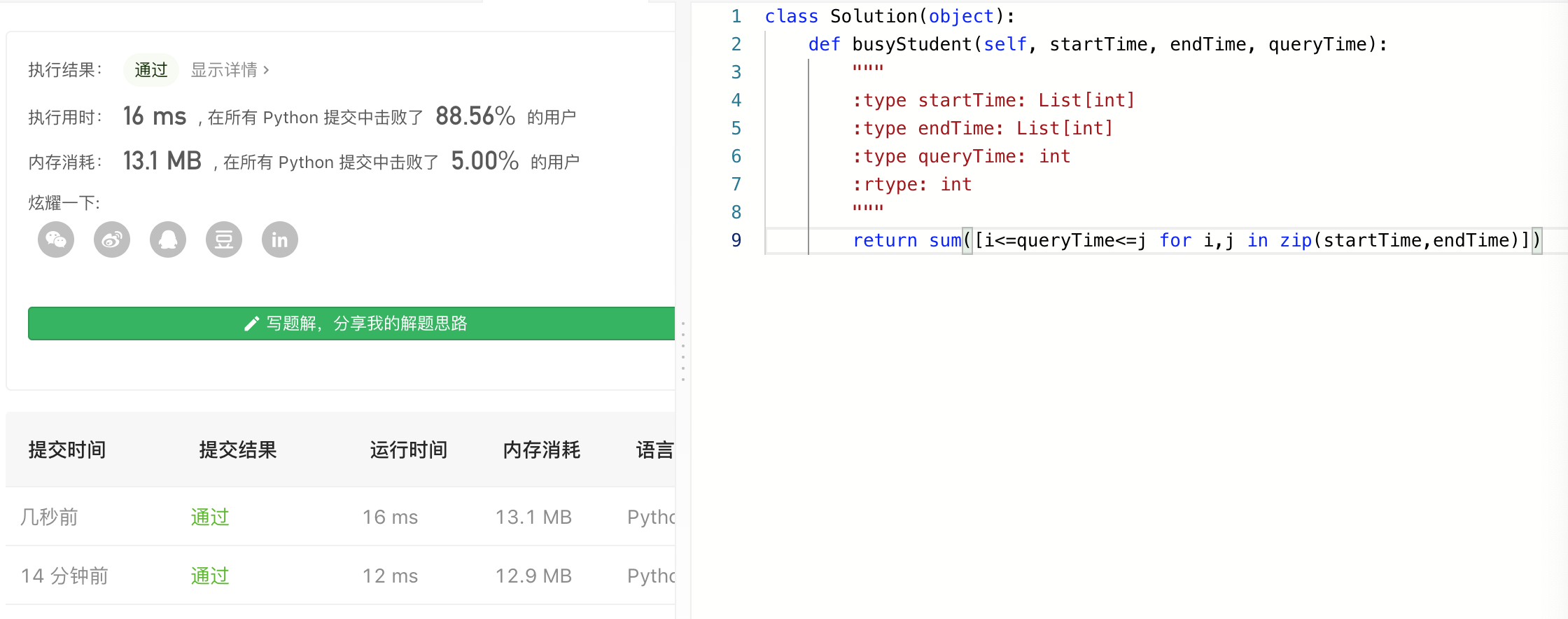The height and width of the screenshot is (619, 1568).
Task: Click the 语言 column header
Action: point(655,450)
